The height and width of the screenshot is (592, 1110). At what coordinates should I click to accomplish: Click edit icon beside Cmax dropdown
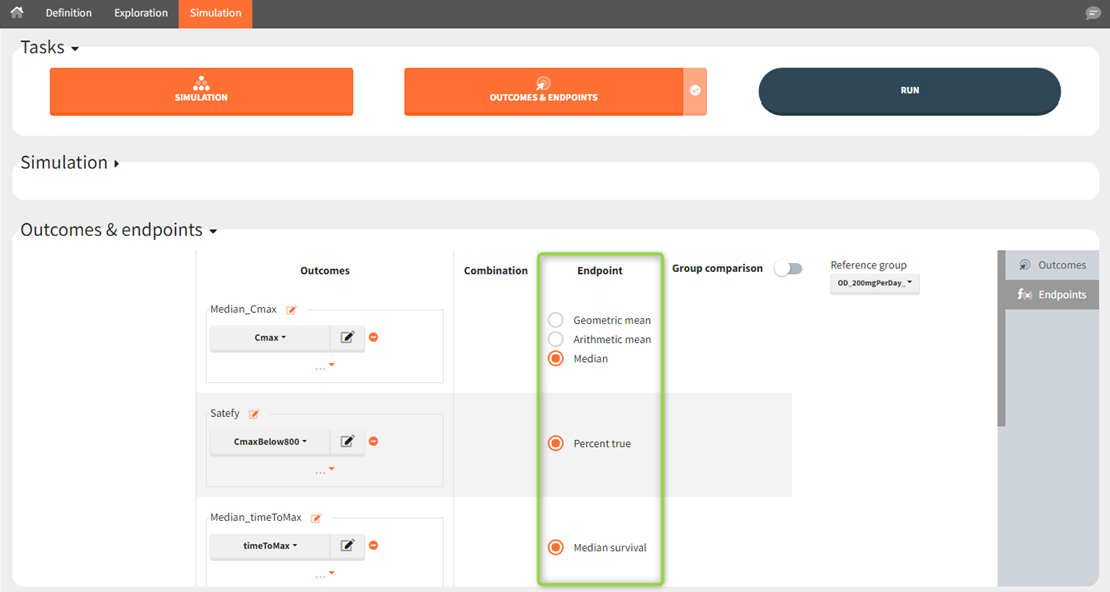click(x=347, y=338)
